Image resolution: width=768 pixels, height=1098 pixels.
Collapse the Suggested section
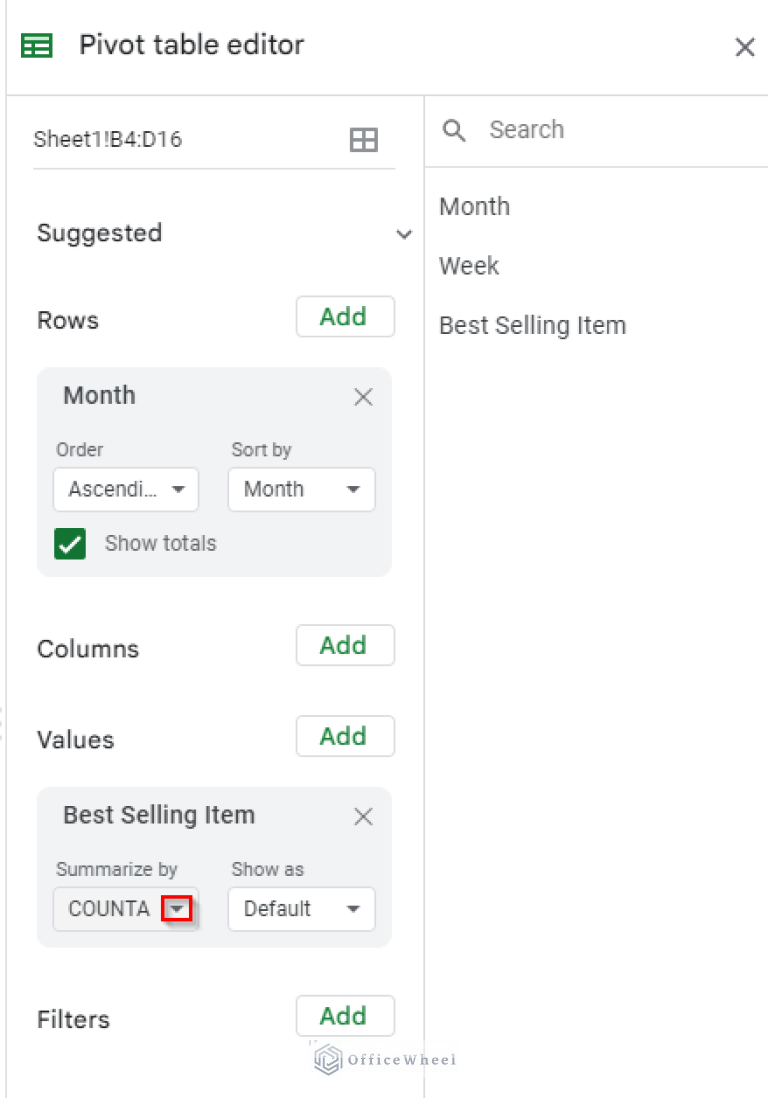click(405, 234)
